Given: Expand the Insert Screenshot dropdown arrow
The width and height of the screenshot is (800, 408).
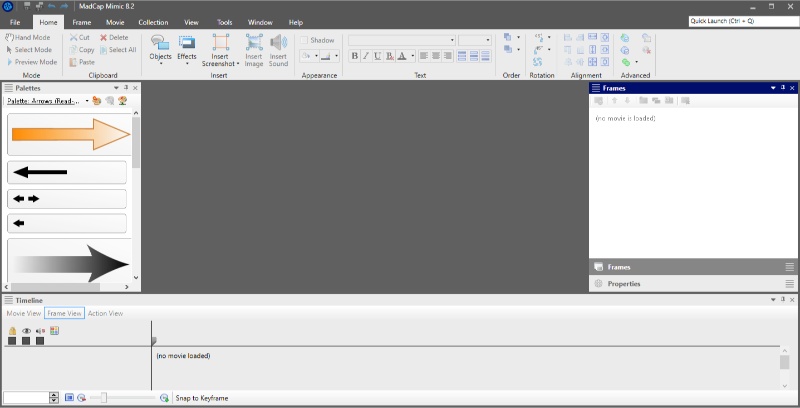Looking at the screenshot, I should [238, 64].
